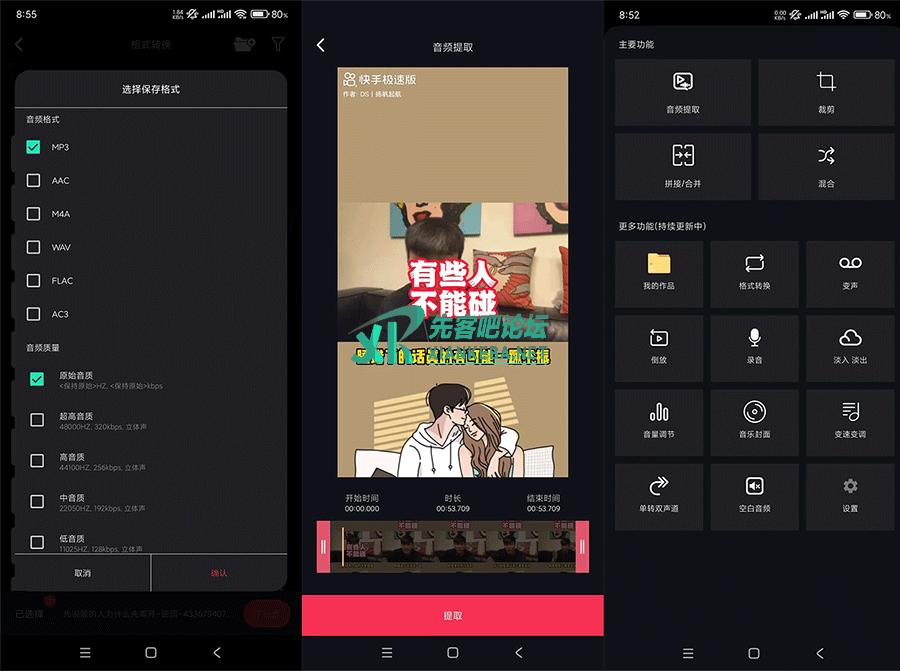
Task: Select the WAV format checkbox
Action: coord(34,247)
